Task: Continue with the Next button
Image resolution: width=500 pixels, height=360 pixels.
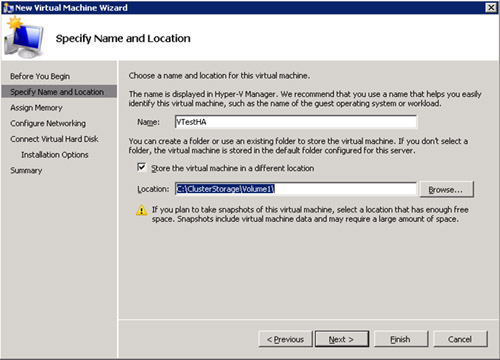Action: (x=342, y=339)
